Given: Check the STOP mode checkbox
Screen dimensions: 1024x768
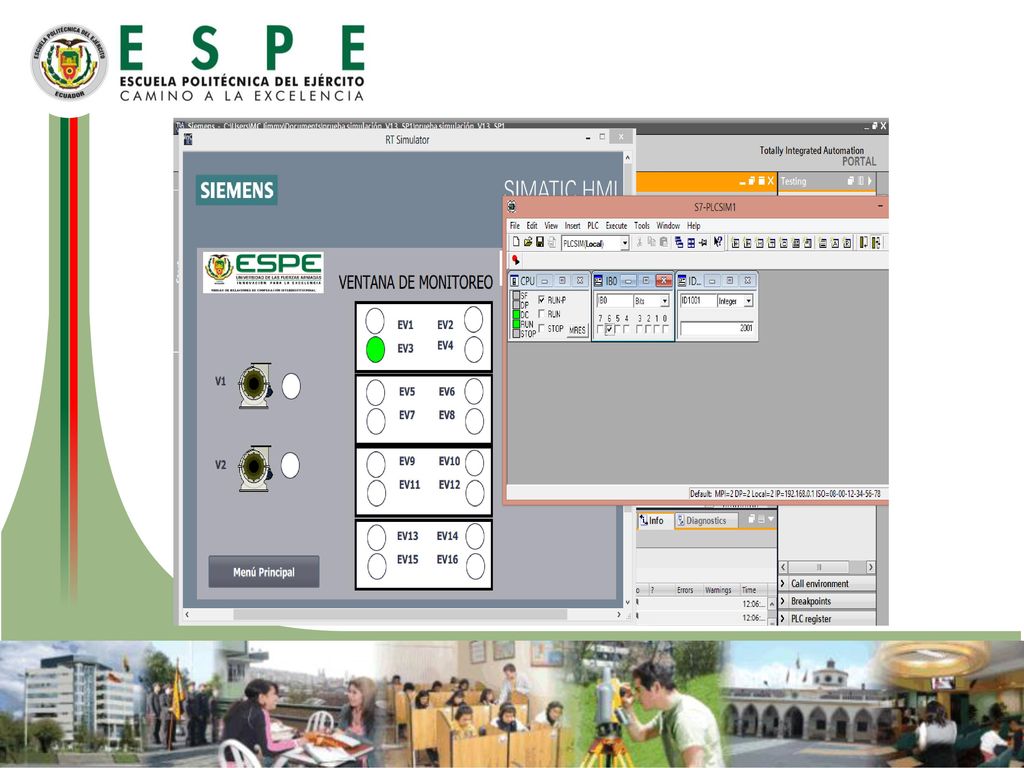Looking at the screenshot, I should (541, 328).
